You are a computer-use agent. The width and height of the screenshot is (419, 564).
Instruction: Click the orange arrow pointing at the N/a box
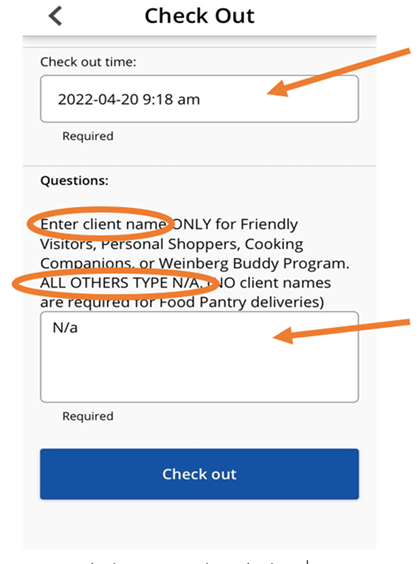[x=341, y=331]
